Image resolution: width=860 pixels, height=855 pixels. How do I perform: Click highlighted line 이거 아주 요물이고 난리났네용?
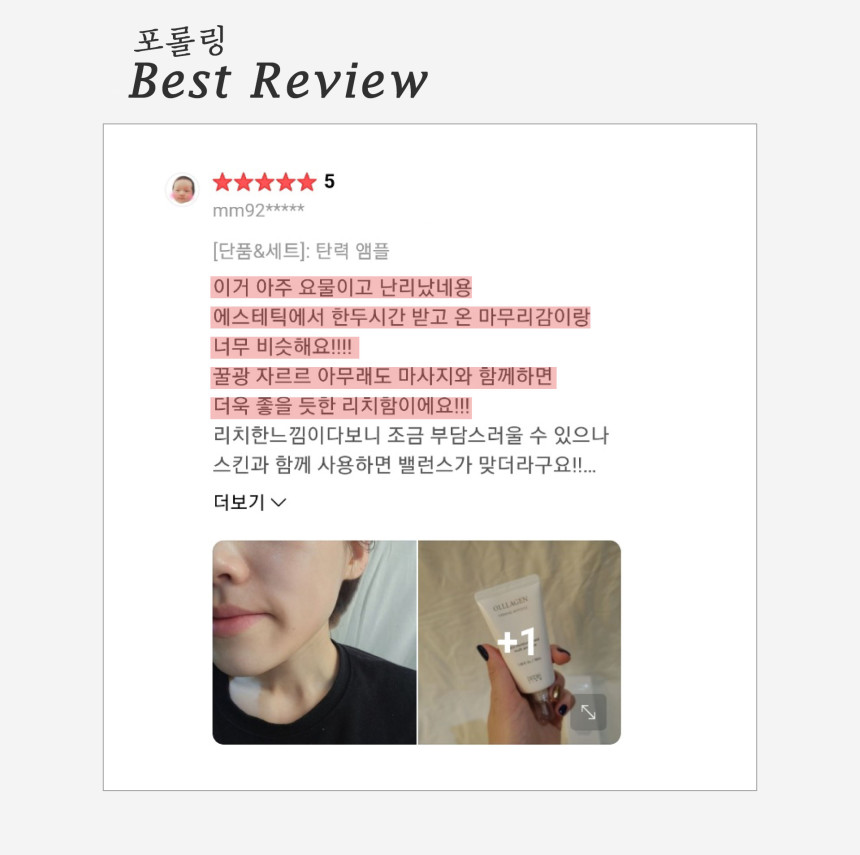[x=342, y=287]
